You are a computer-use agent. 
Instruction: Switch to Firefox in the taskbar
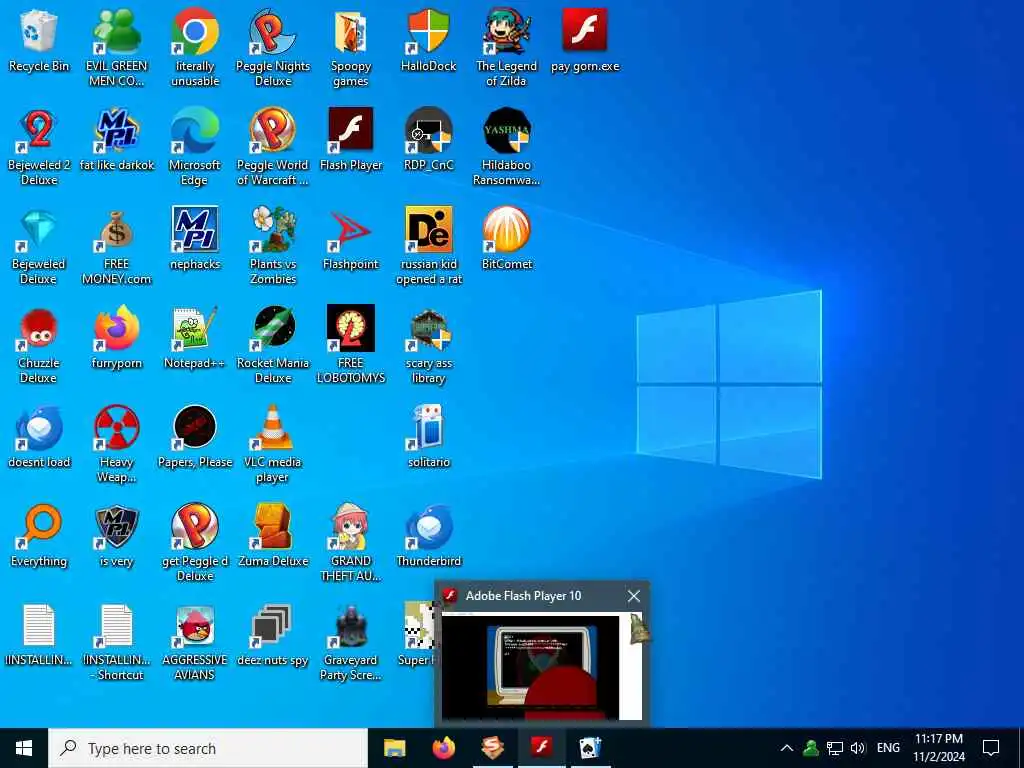[444, 748]
